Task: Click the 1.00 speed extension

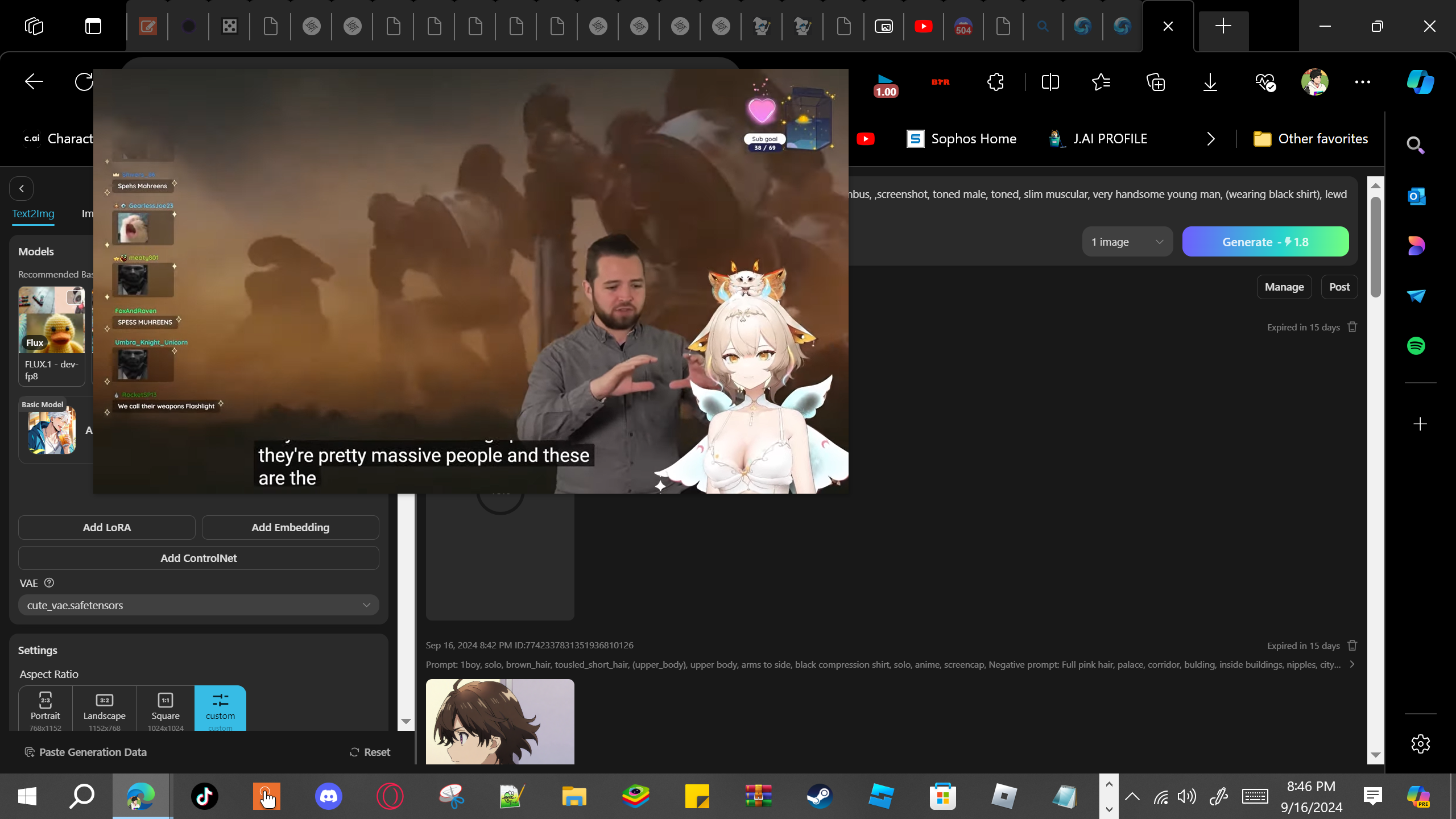Action: pos(886,85)
